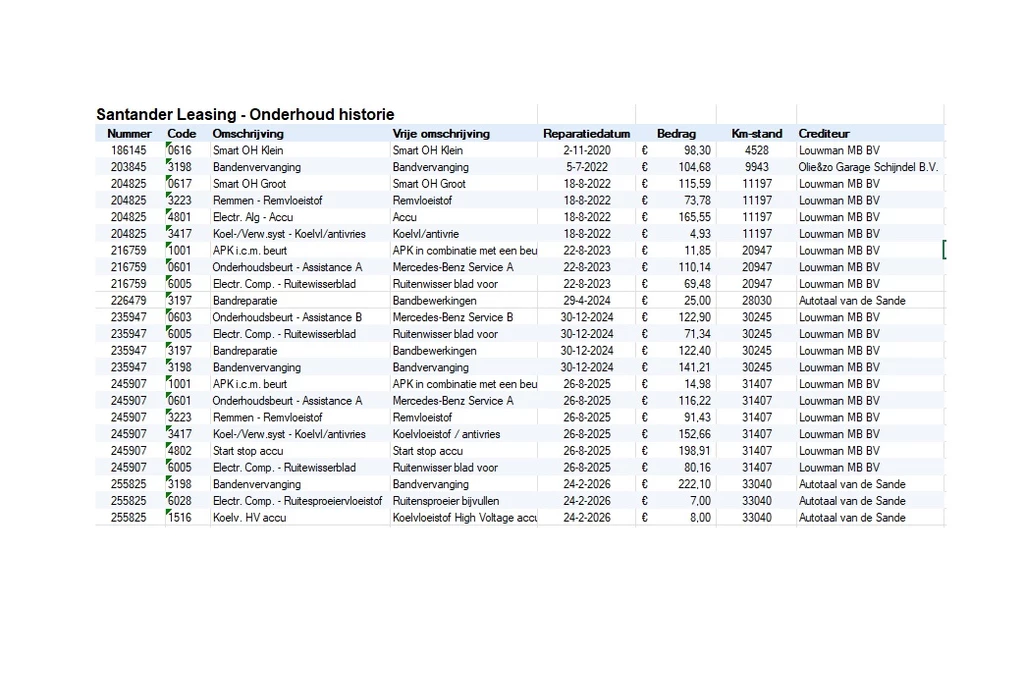Select the amount cell 152,66
Image resolution: width=1024 pixels, height=673 pixels.
pos(694,434)
